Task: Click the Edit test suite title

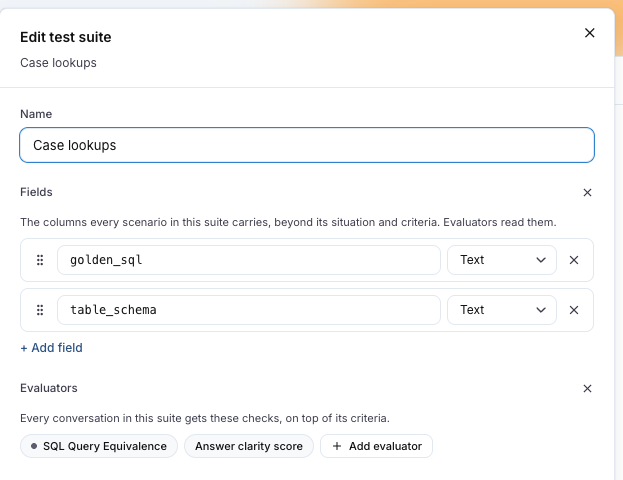Action: [x=66, y=37]
